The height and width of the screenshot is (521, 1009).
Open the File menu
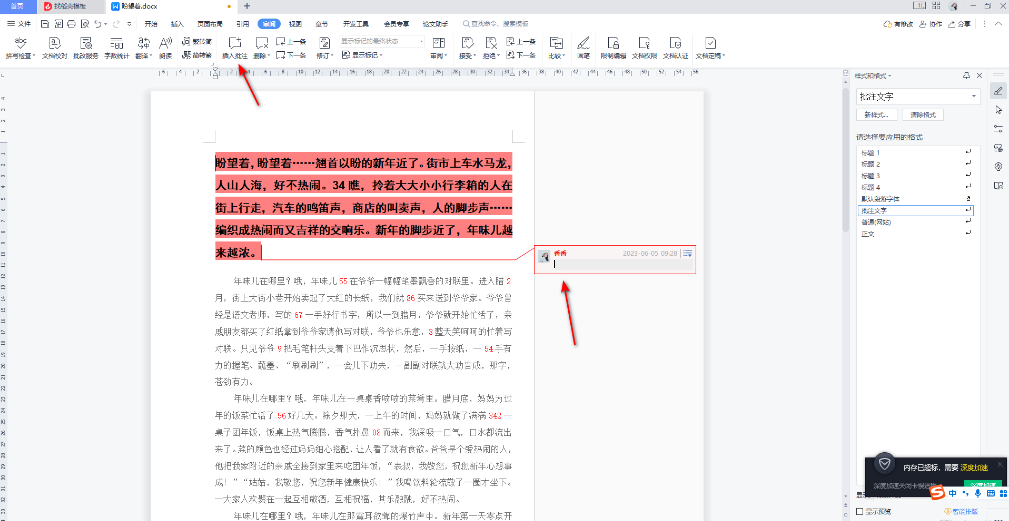tap(19, 24)
